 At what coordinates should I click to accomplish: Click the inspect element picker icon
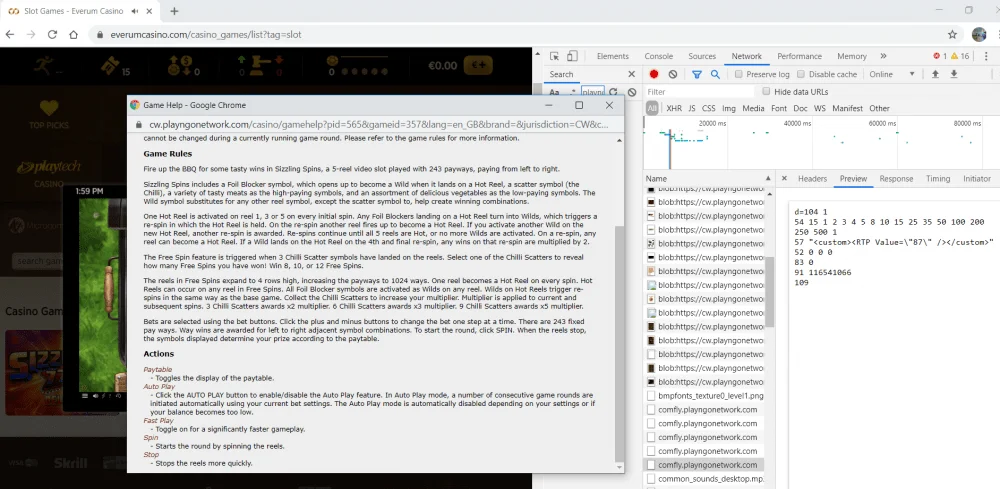click(x=554, y=56)
